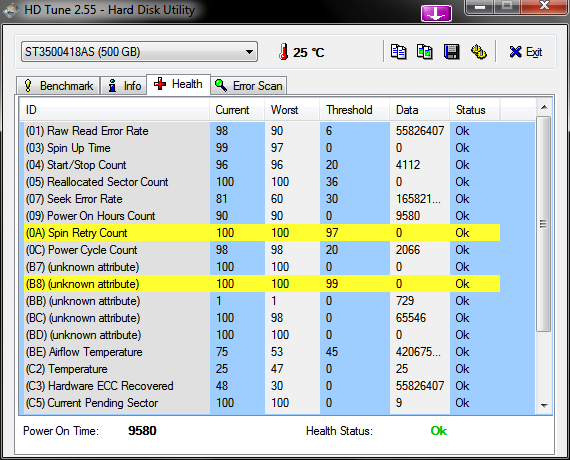
Task: Open the ST3500418AS drive dropdown
Action: pos(139,52)
